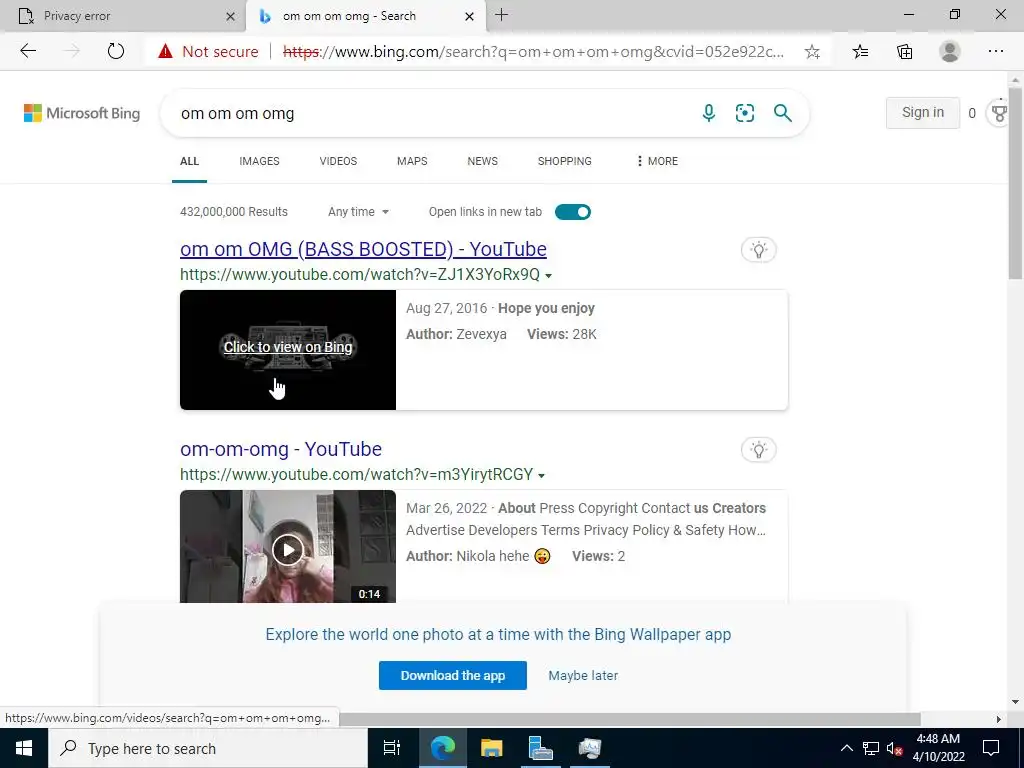Switch to the Privacy error browser tab
The height and width of the screenshot is (768, 1024).
[122, 16]
